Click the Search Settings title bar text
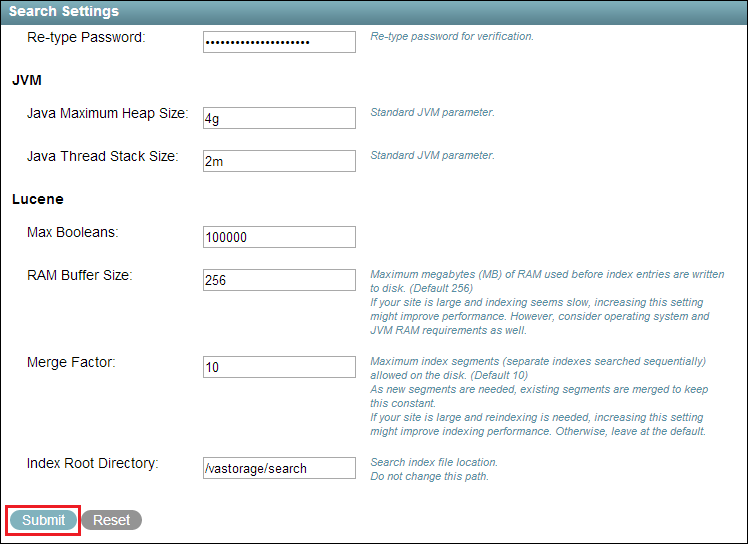748x544 pixels. [x=64, y=11]
